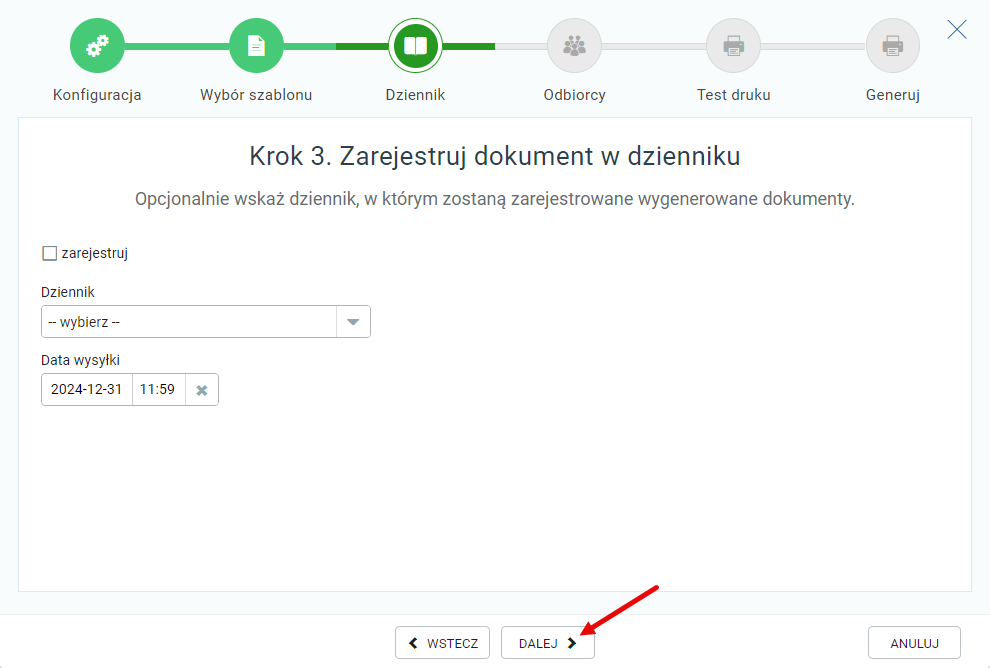Go back with the WSTECZ button
This screenshot has height=668, width=990.
pyautogui.click(x=443, y=643)
